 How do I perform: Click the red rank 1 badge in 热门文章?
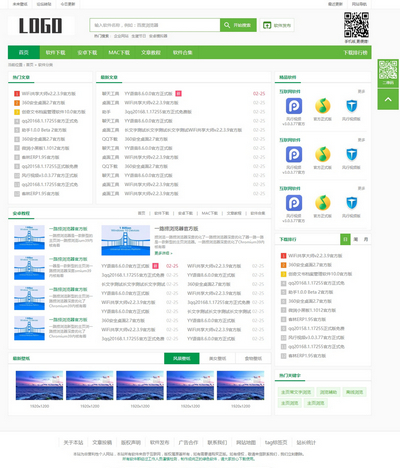(x=17, y=94)
